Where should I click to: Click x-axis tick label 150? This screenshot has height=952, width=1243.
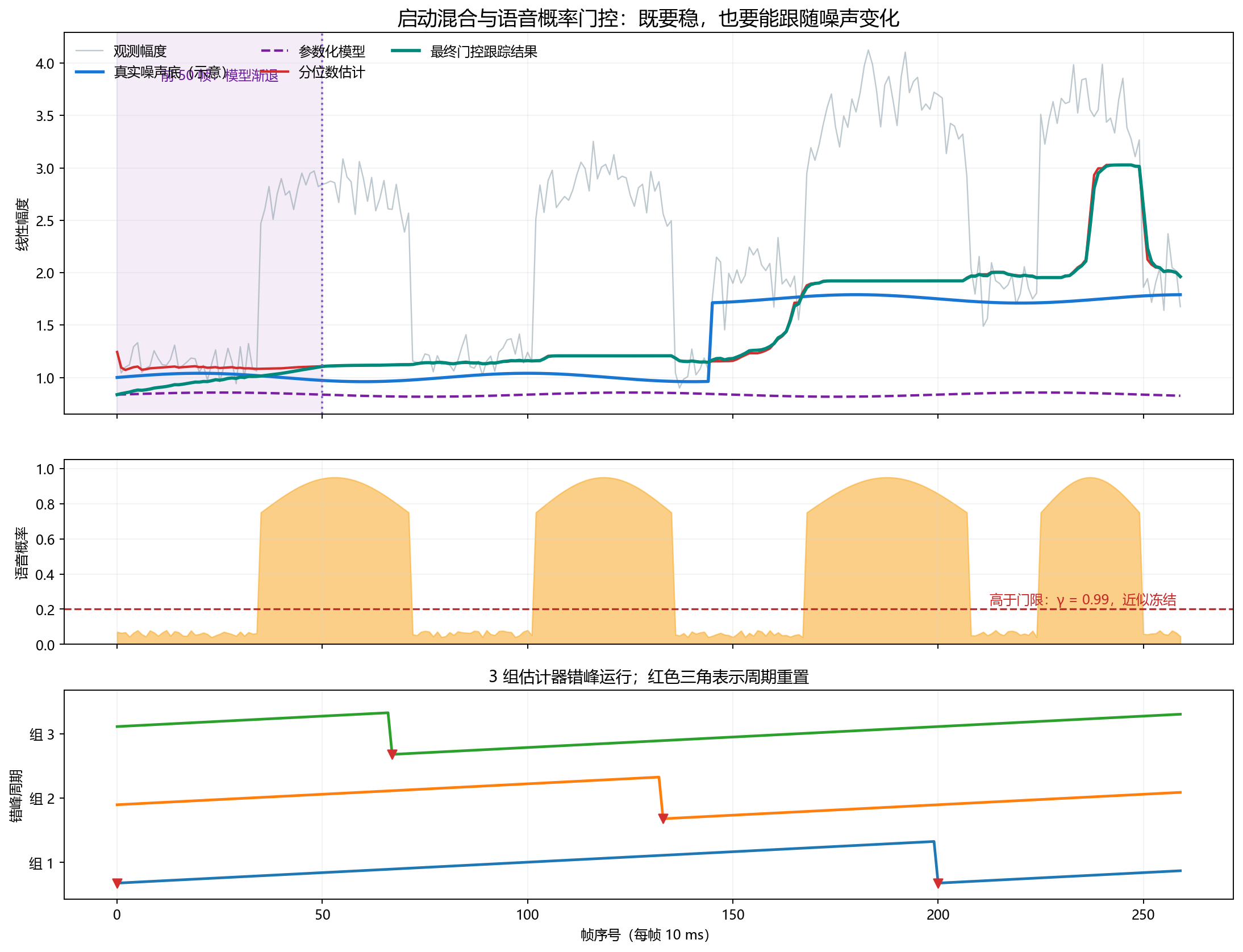click(733, 915)
